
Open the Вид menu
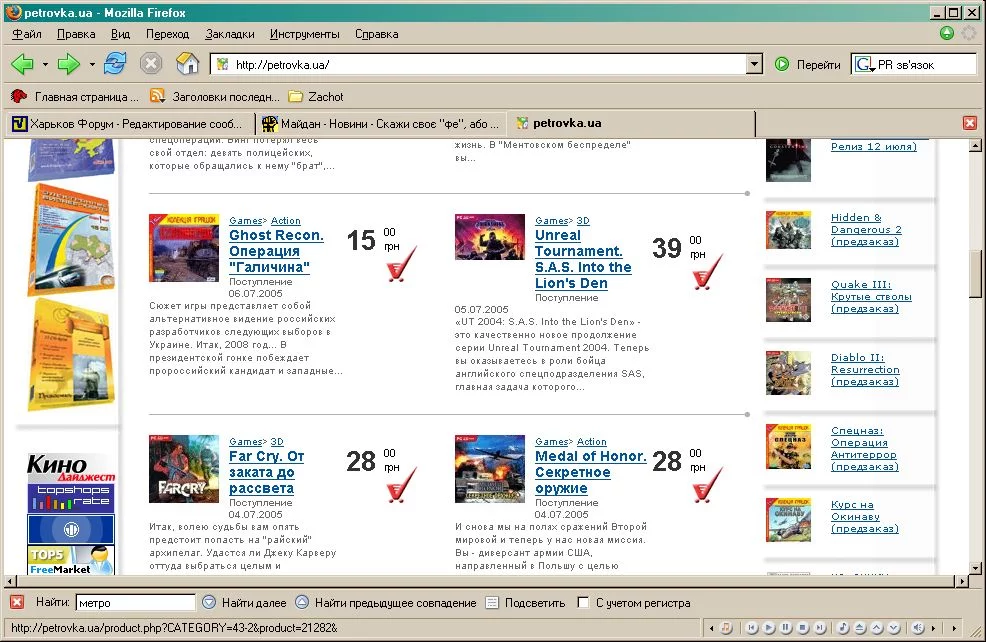tap(120, 34)
